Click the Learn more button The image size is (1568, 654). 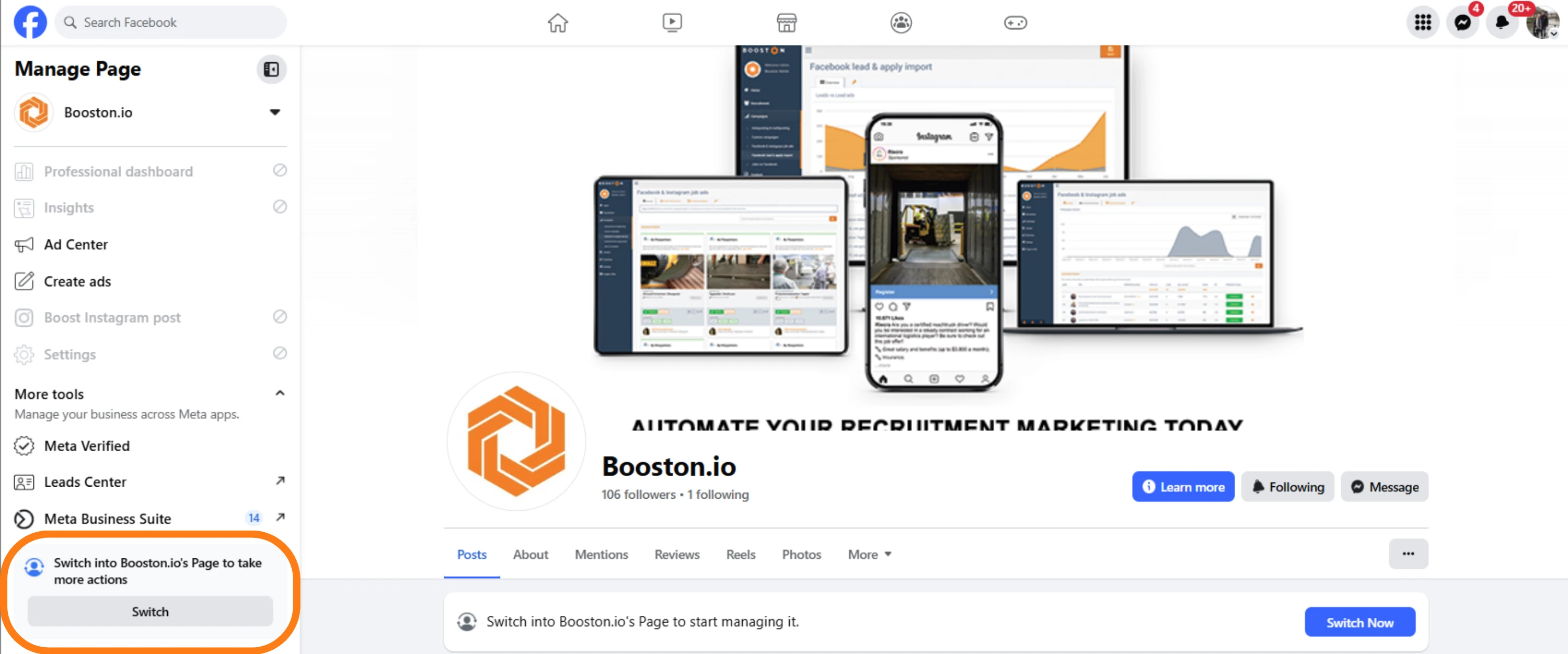pos(1183,487)
